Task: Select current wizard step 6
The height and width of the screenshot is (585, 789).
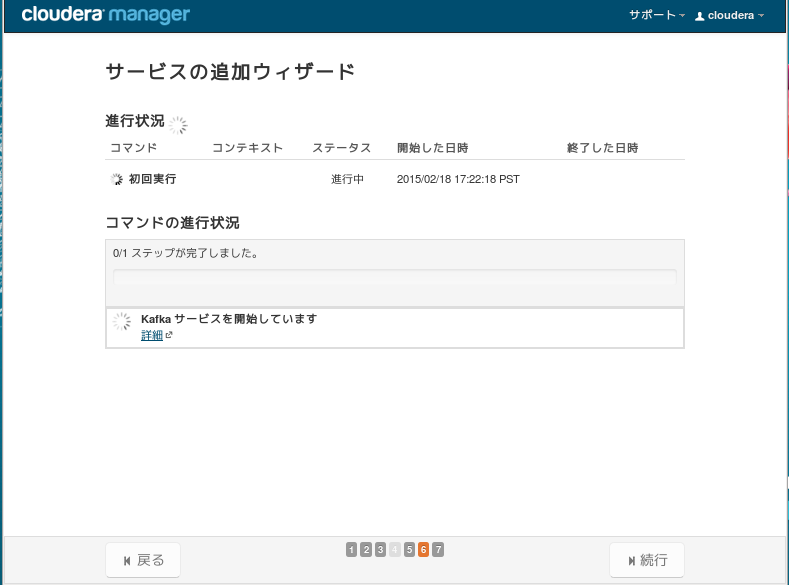Action: (423, 550)
